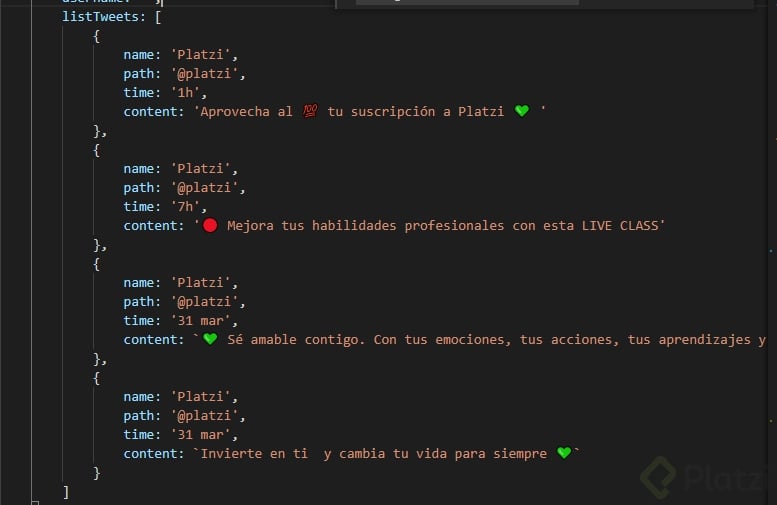Select the time value '1h'
777x505 pixels.
[185, 93]
